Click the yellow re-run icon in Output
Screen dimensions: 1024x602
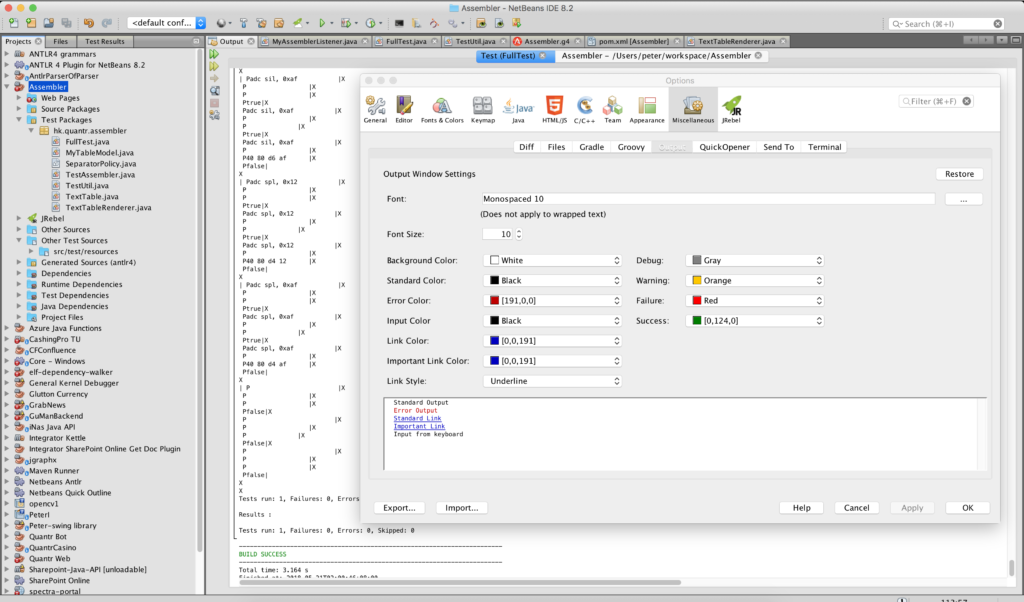[x=214, y=67]
